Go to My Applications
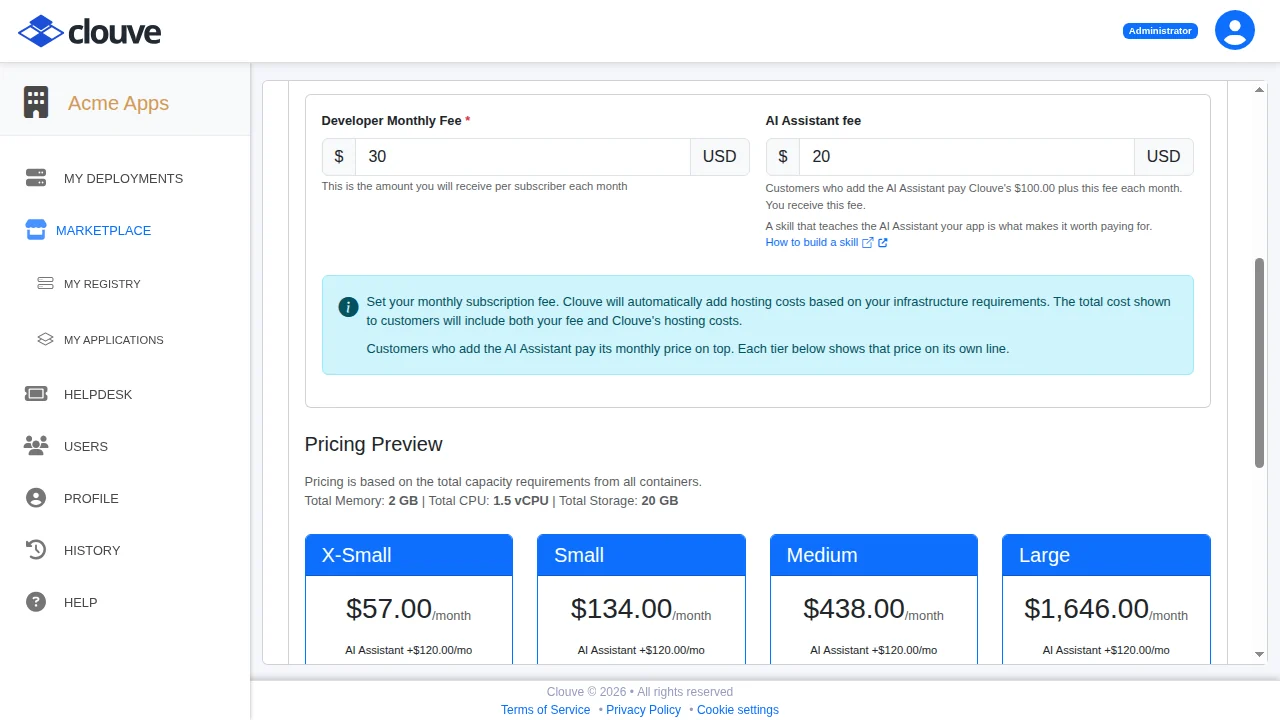1280x720 pixels. click(x=113, y=340)
